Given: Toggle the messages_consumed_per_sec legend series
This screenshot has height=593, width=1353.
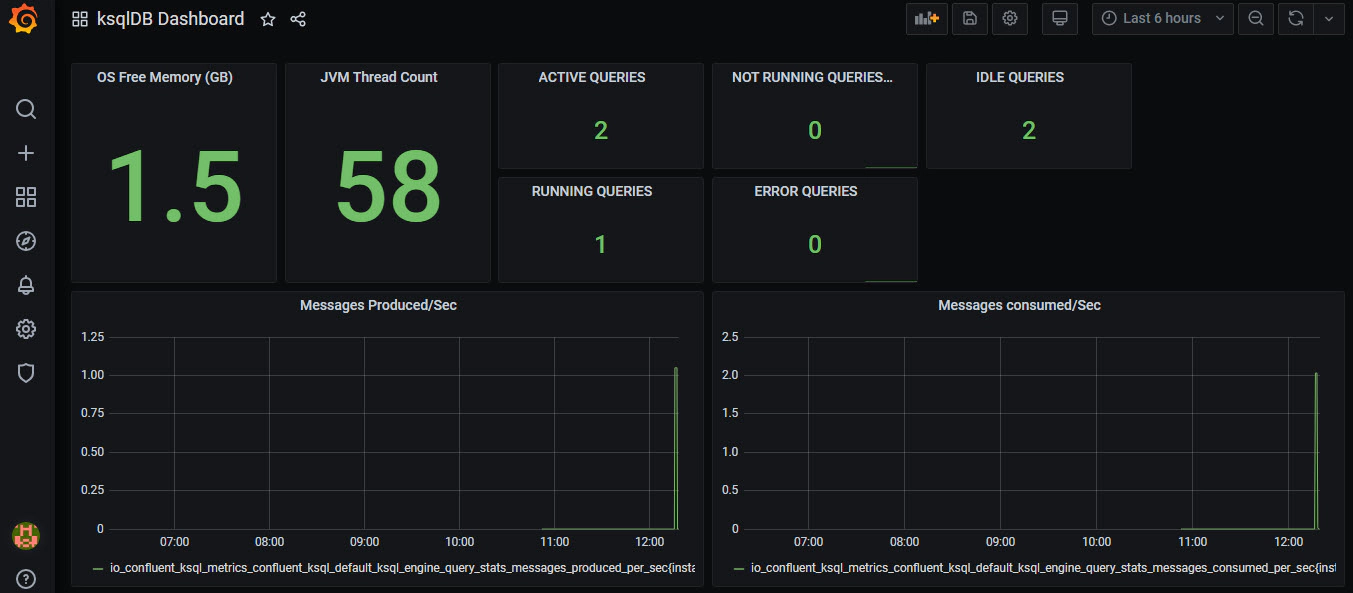Looking at the screenshot, I should (1043, 568).
